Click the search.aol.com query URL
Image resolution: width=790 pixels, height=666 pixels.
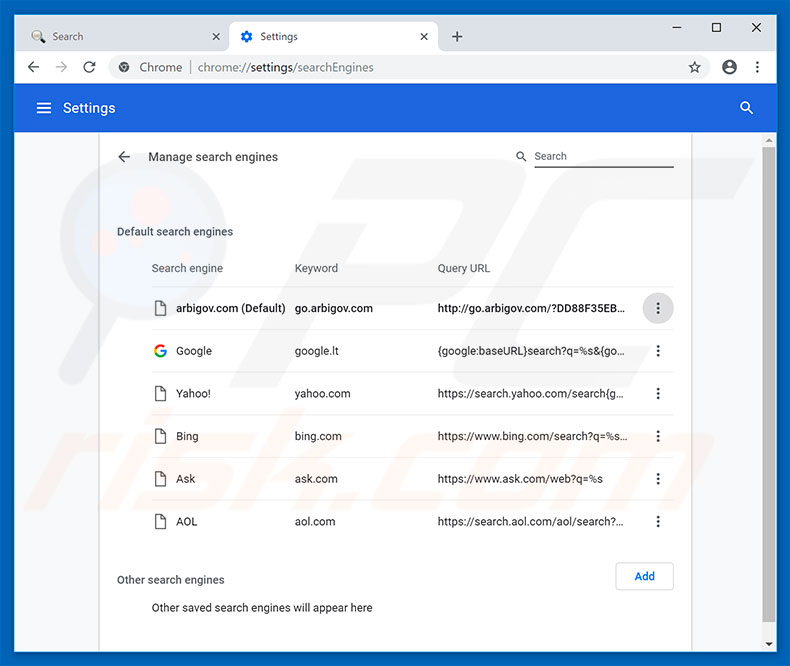[531, 521]
